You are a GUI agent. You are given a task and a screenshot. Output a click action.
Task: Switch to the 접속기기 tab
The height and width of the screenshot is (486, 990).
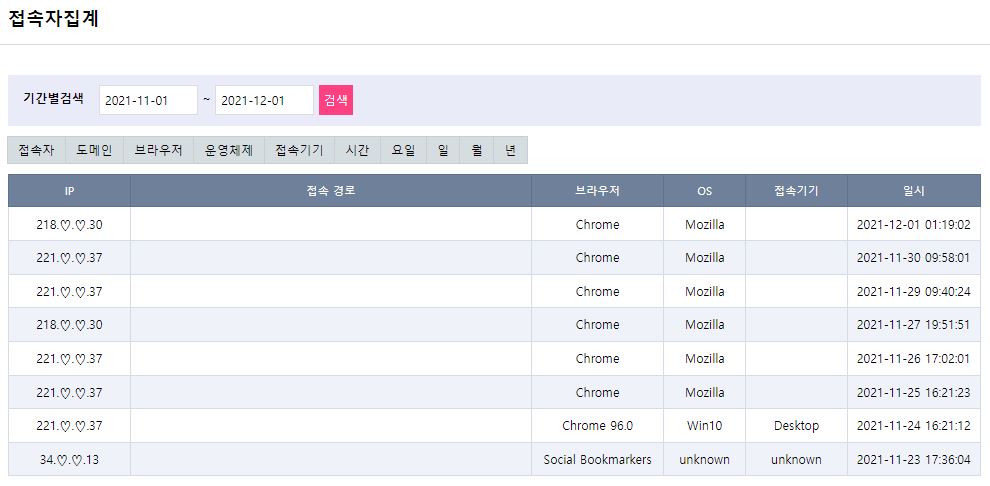click(299, 150)
